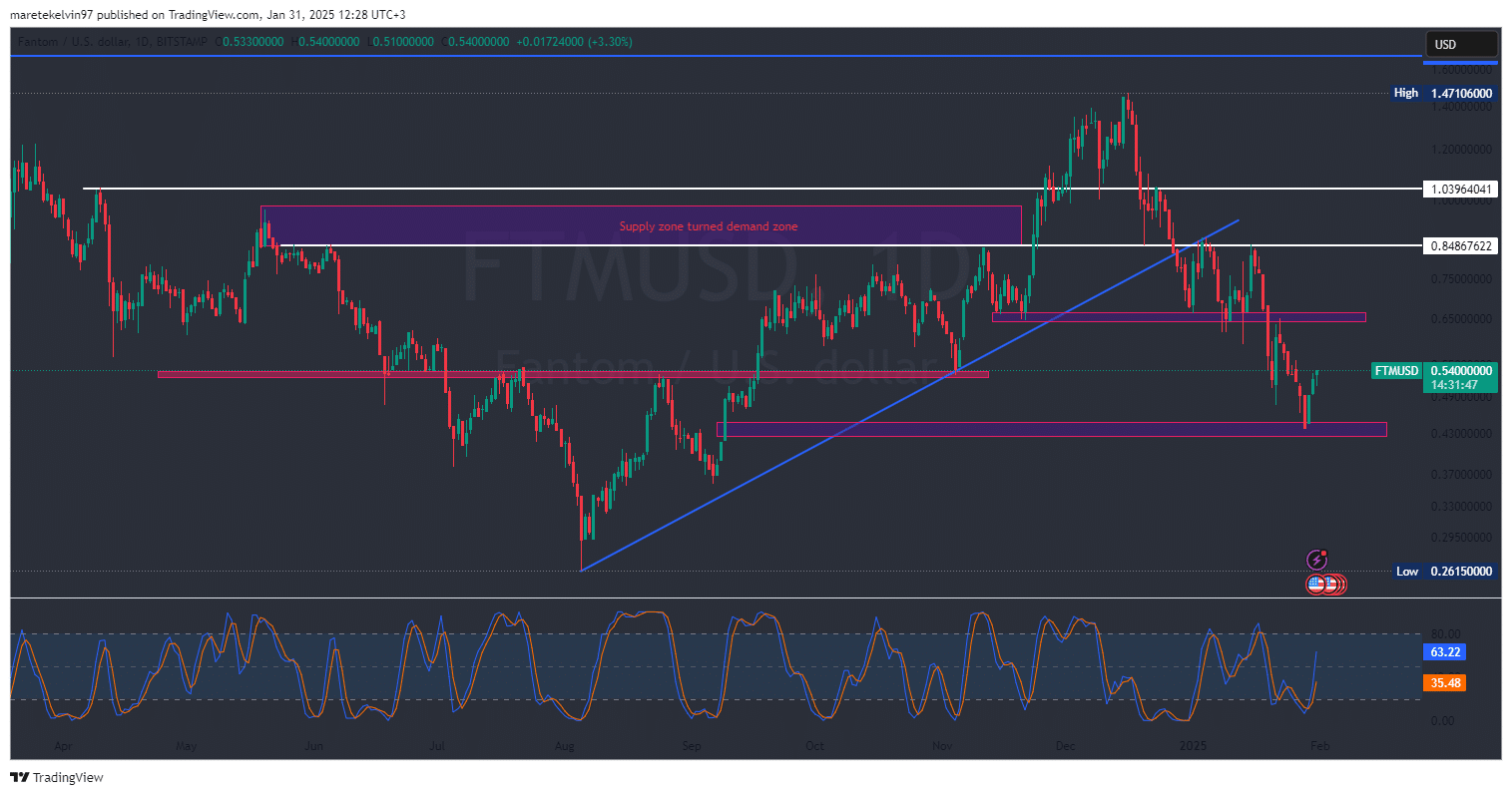
Task: Click the 0.84867622 price level label
Action: 1461,245
